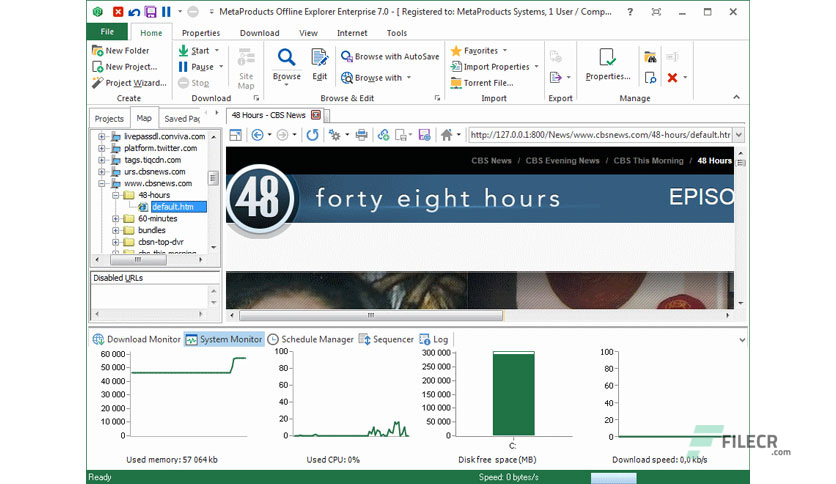Switch to the Internet ribbon tab

[352, 33]
